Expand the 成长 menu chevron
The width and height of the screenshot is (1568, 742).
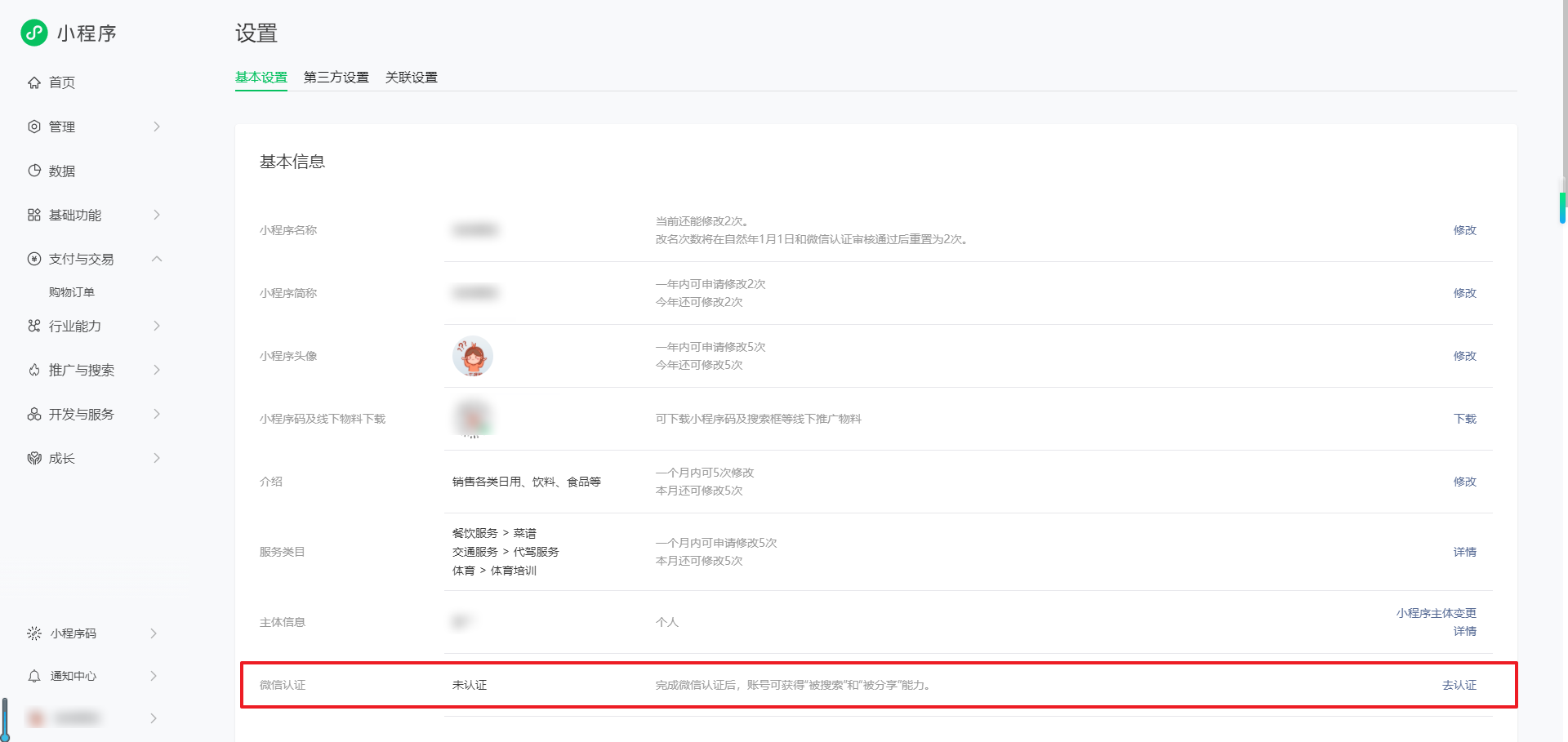coord(157,458)
